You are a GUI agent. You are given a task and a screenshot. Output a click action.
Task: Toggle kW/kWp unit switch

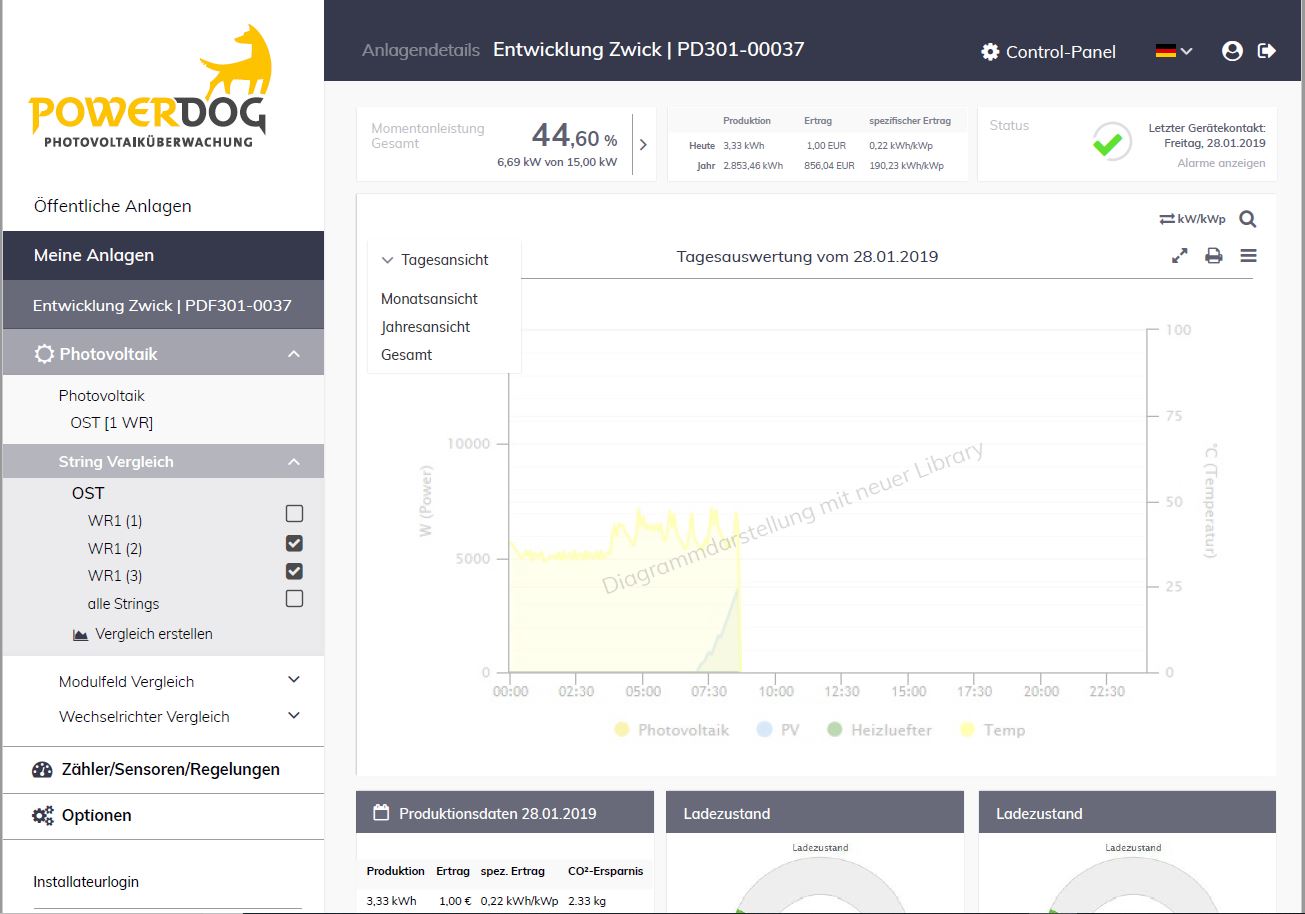pyautogui.click(x=1192, y=219)
